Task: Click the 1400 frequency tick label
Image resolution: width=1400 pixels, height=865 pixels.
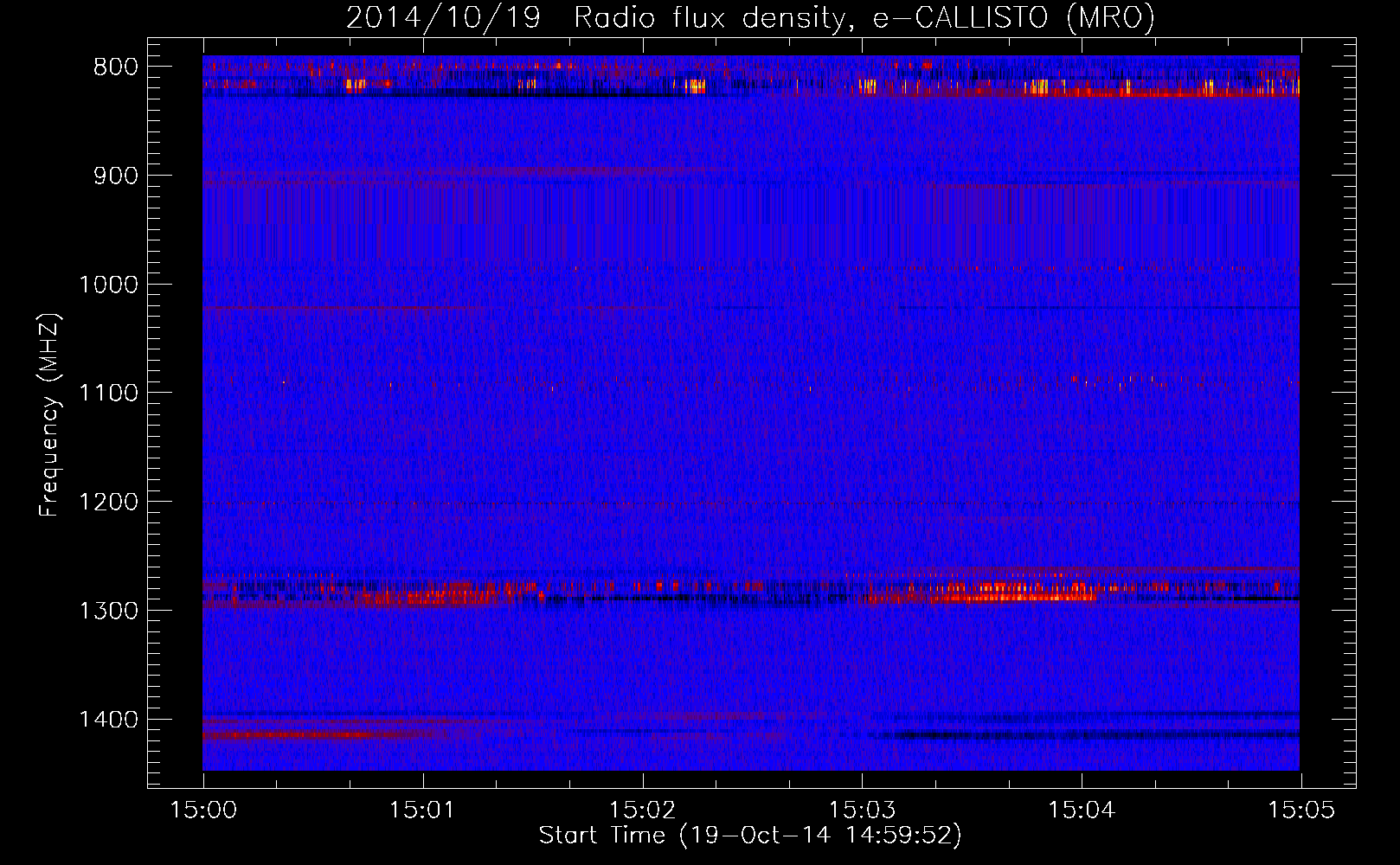Action: click(109, 720)
